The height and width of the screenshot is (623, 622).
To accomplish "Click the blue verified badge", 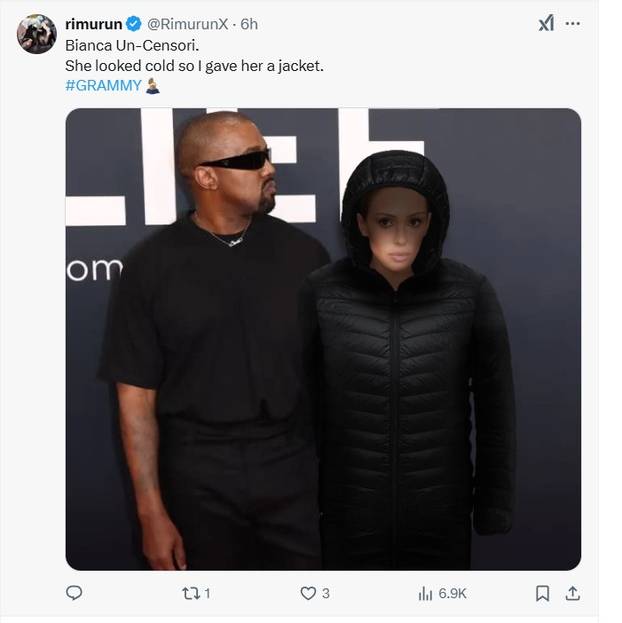I will 134,24.
